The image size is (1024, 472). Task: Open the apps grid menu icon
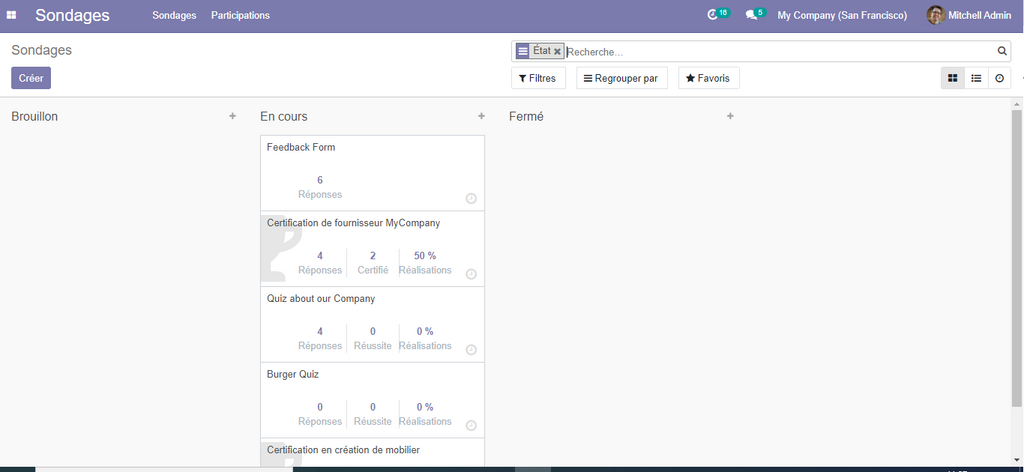12,15
